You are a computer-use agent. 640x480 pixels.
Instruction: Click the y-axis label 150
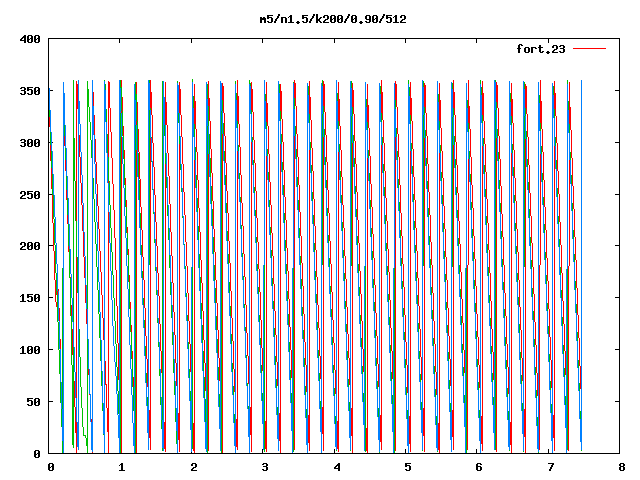click(30, 298)
